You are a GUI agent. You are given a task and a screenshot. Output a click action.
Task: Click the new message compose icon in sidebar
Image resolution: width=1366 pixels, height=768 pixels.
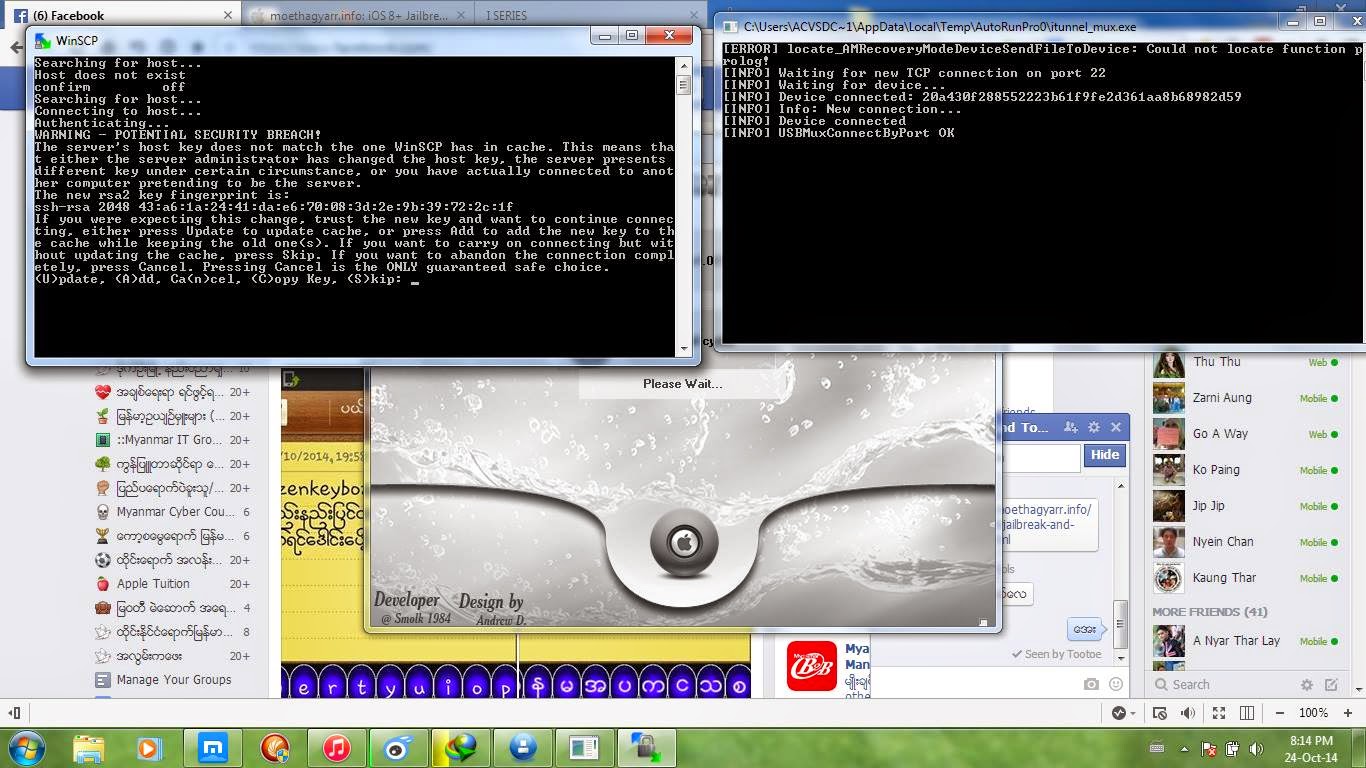[1331, 685]
